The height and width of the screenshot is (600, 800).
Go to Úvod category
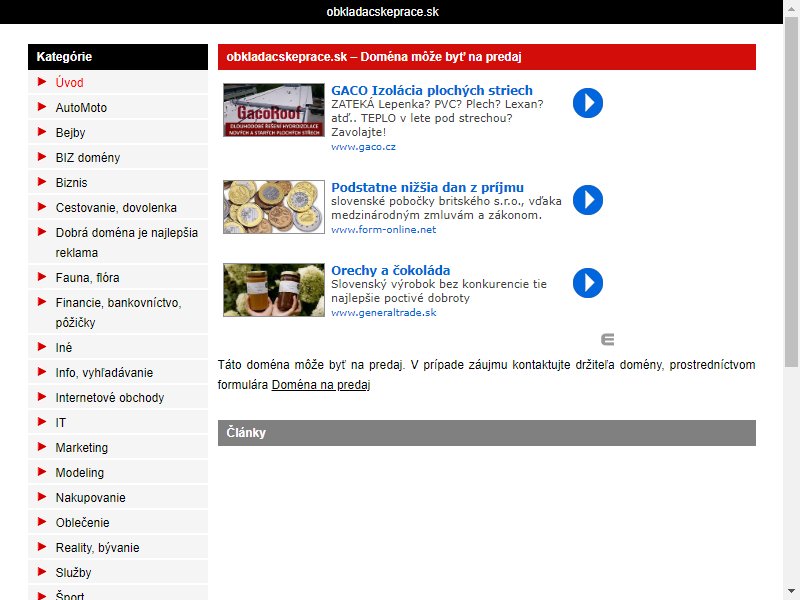click(69, 83)
